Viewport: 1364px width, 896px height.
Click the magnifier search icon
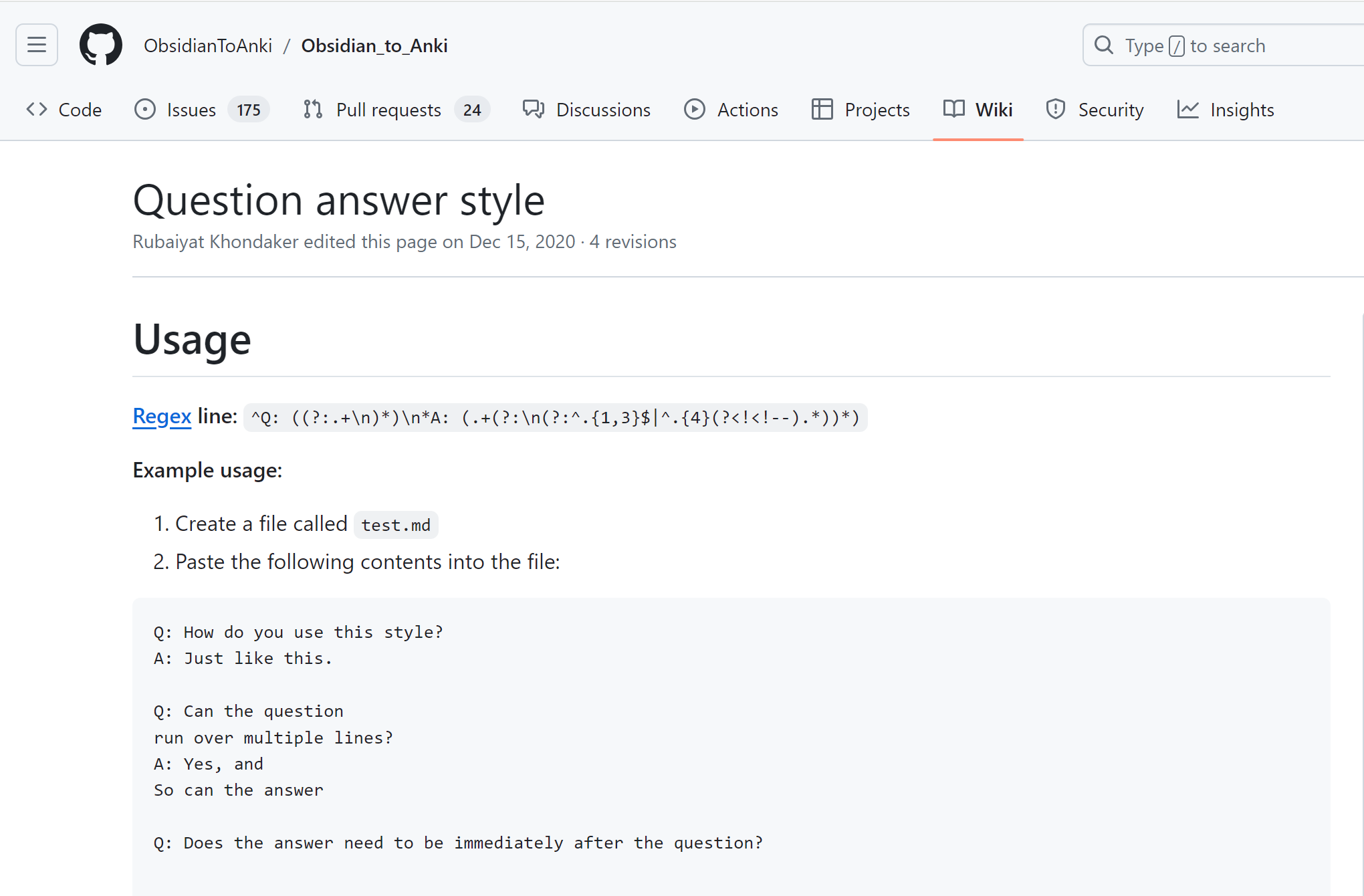pos(1103,45)
